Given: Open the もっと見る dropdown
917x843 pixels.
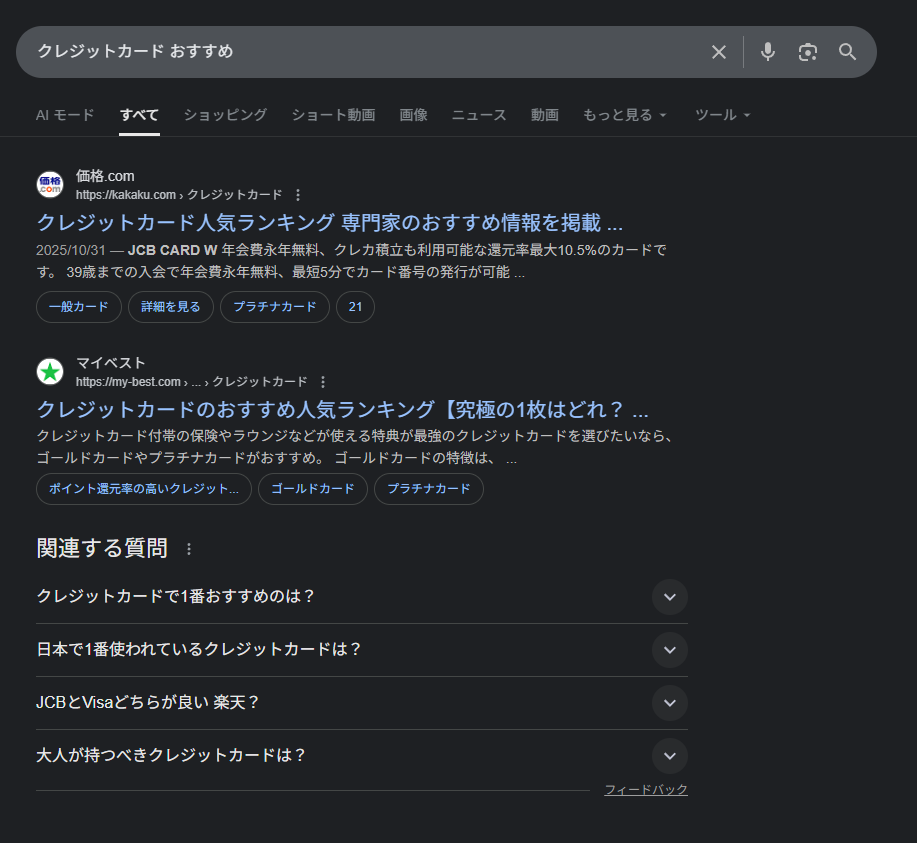Looking at the screenshot, I should tap(625, 115).
